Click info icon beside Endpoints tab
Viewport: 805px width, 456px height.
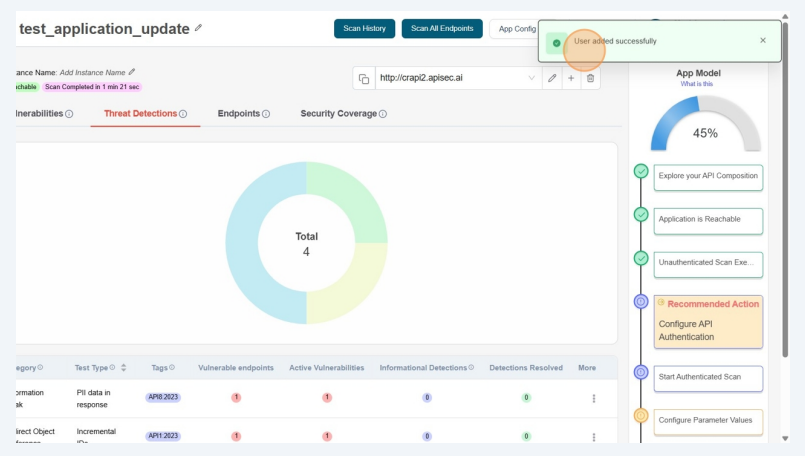point(266,114)
